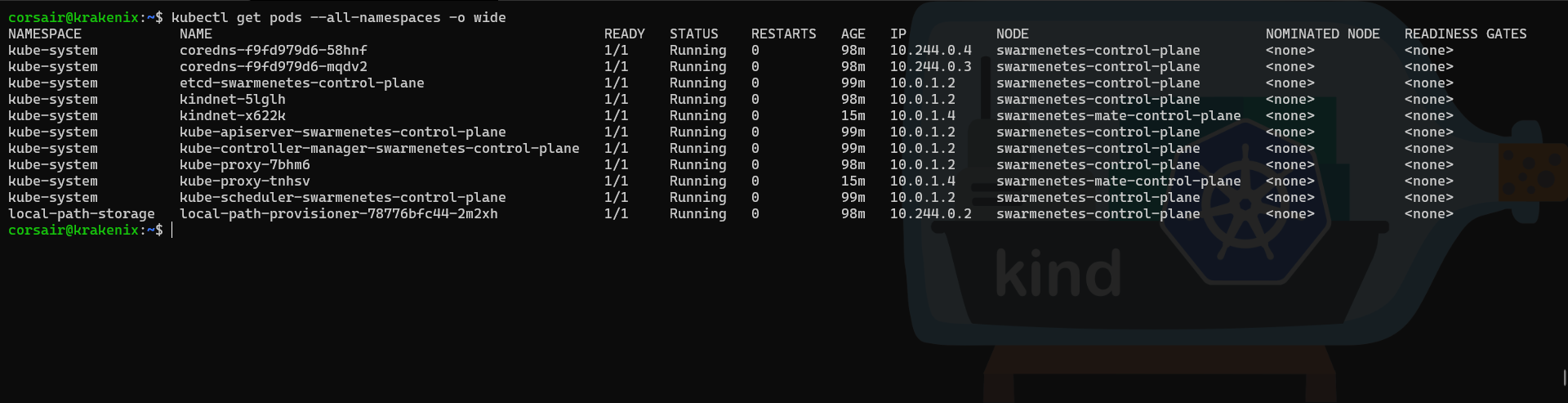
Task: Click the local-path-storage namespace text
Action: point(81,213)
